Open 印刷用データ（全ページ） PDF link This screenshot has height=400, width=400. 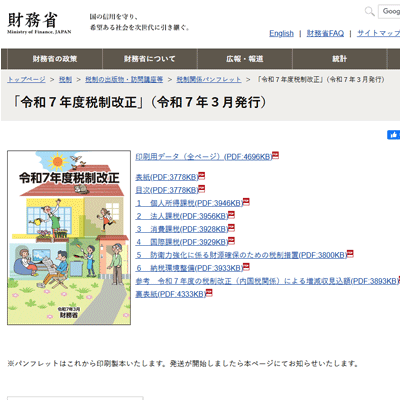click(204, 157)
